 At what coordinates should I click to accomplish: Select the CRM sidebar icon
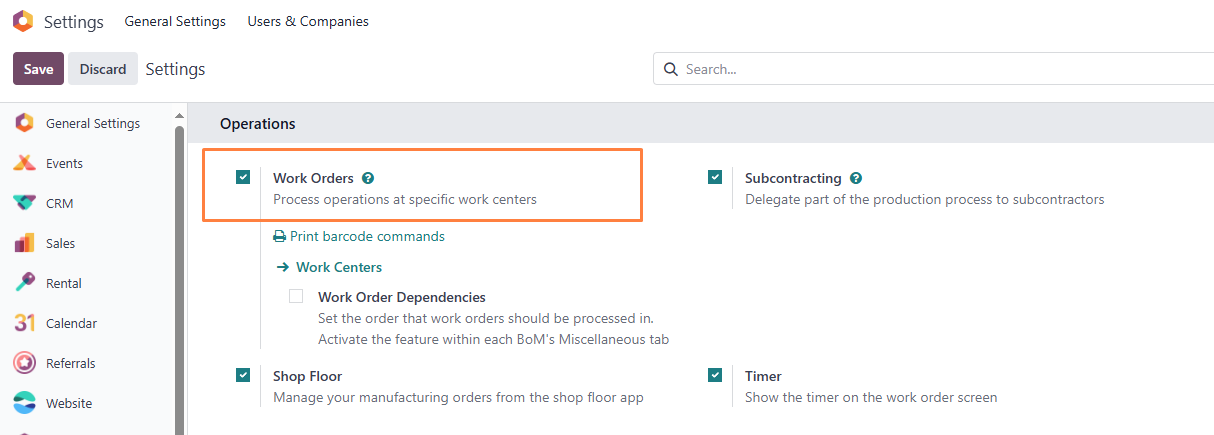click(x=25, y=203)
